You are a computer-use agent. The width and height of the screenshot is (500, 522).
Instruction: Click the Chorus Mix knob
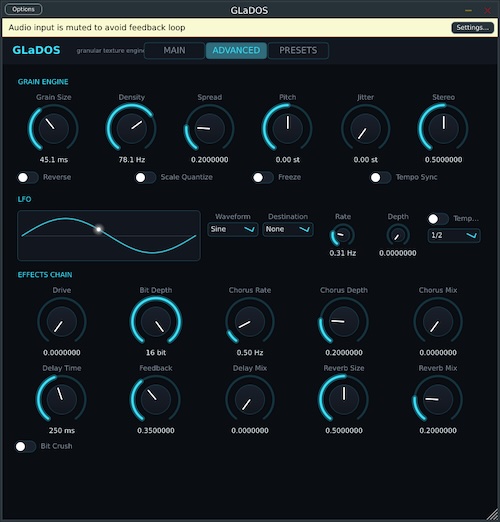click(438, 321)
